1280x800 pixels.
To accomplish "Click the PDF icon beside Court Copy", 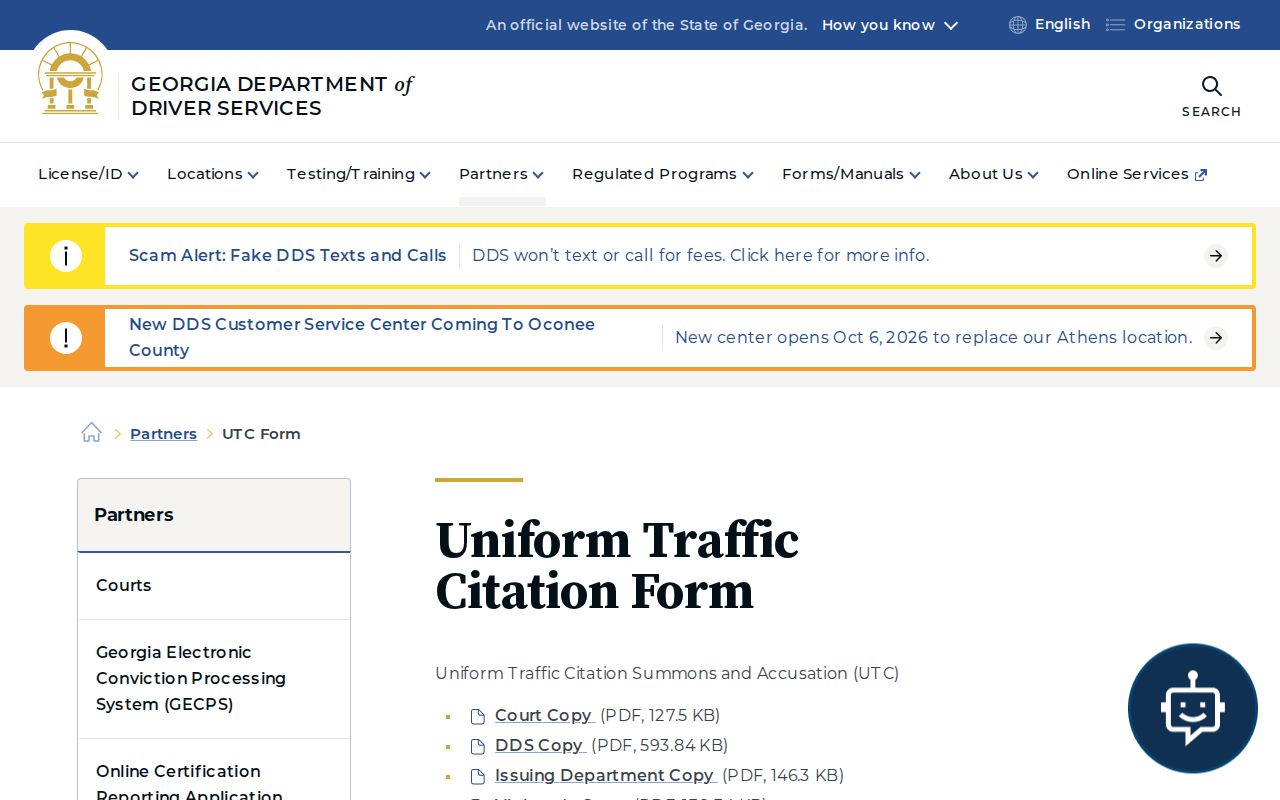I will 478,716.
